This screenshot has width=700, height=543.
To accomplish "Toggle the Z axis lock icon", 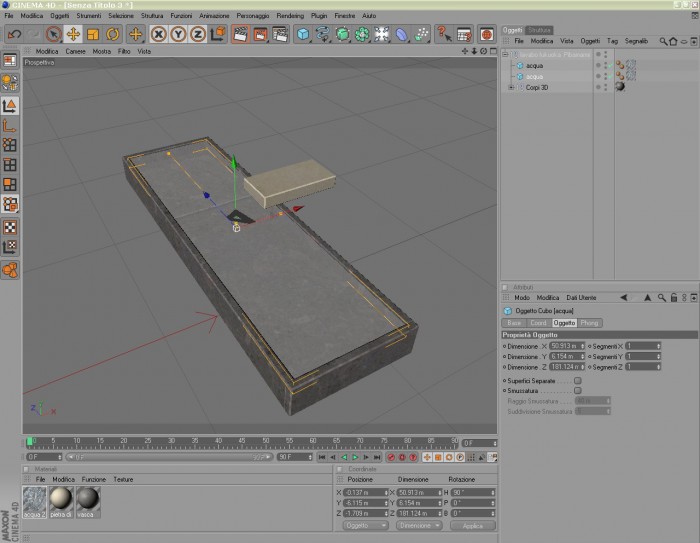I will coord(198,34).
